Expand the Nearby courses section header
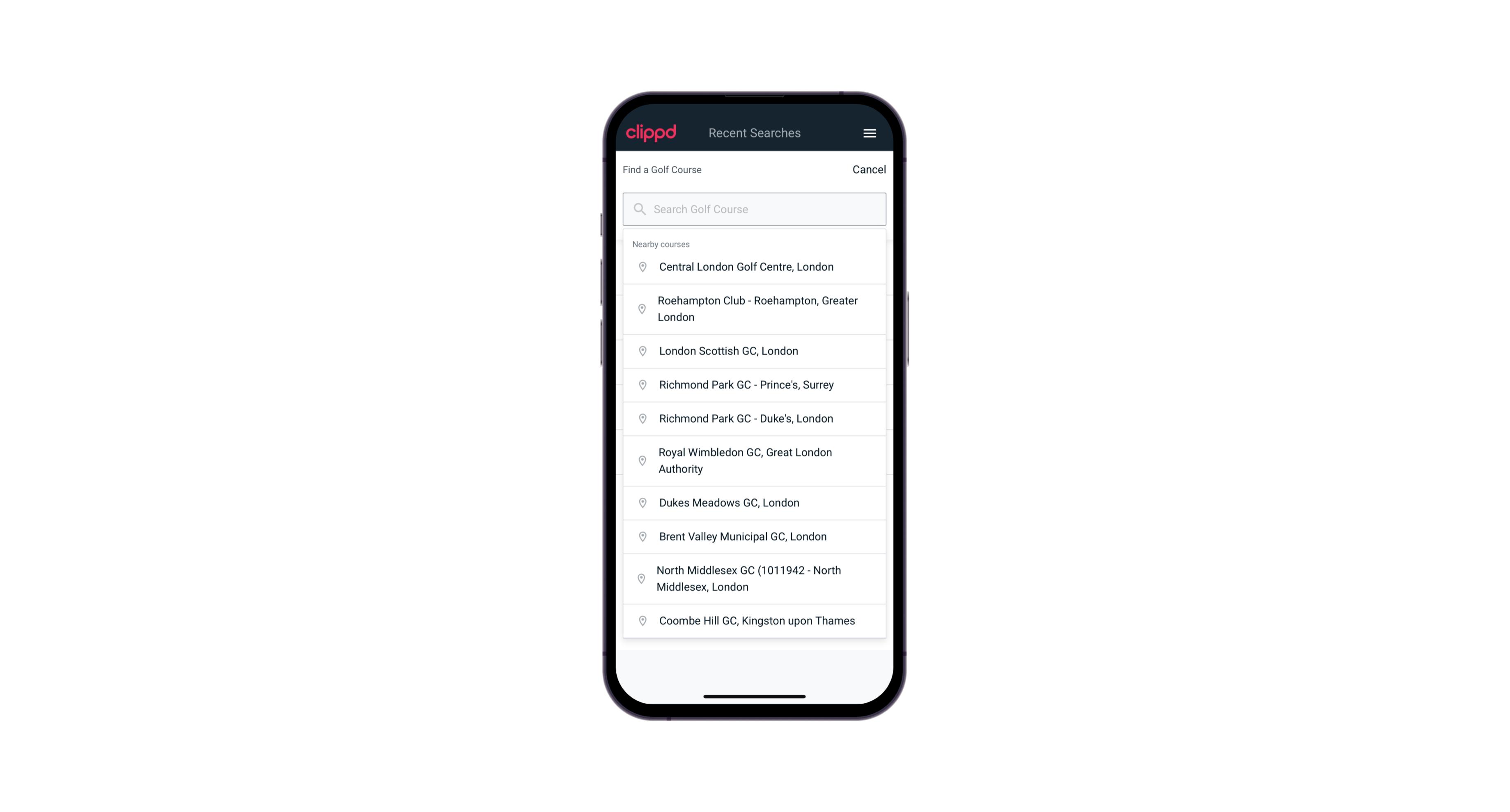Viewport: 1510px width, 812px height. click(x=661, y=243)
